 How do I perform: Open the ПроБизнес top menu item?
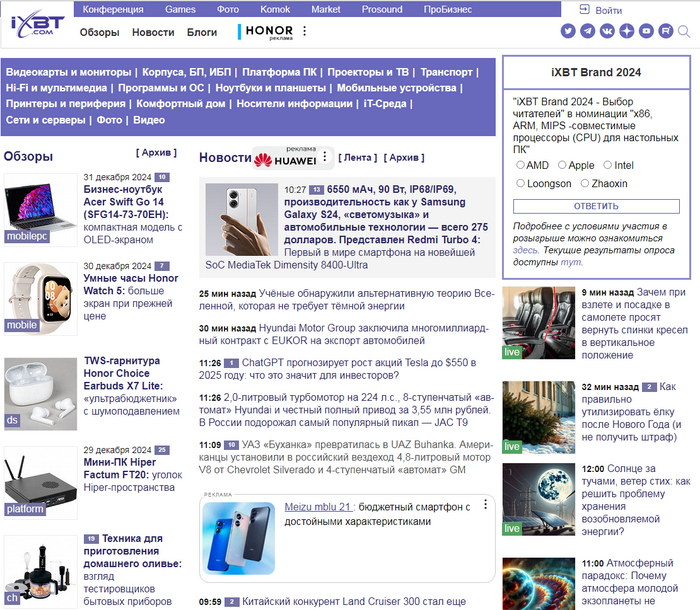[x=448, y=9]
